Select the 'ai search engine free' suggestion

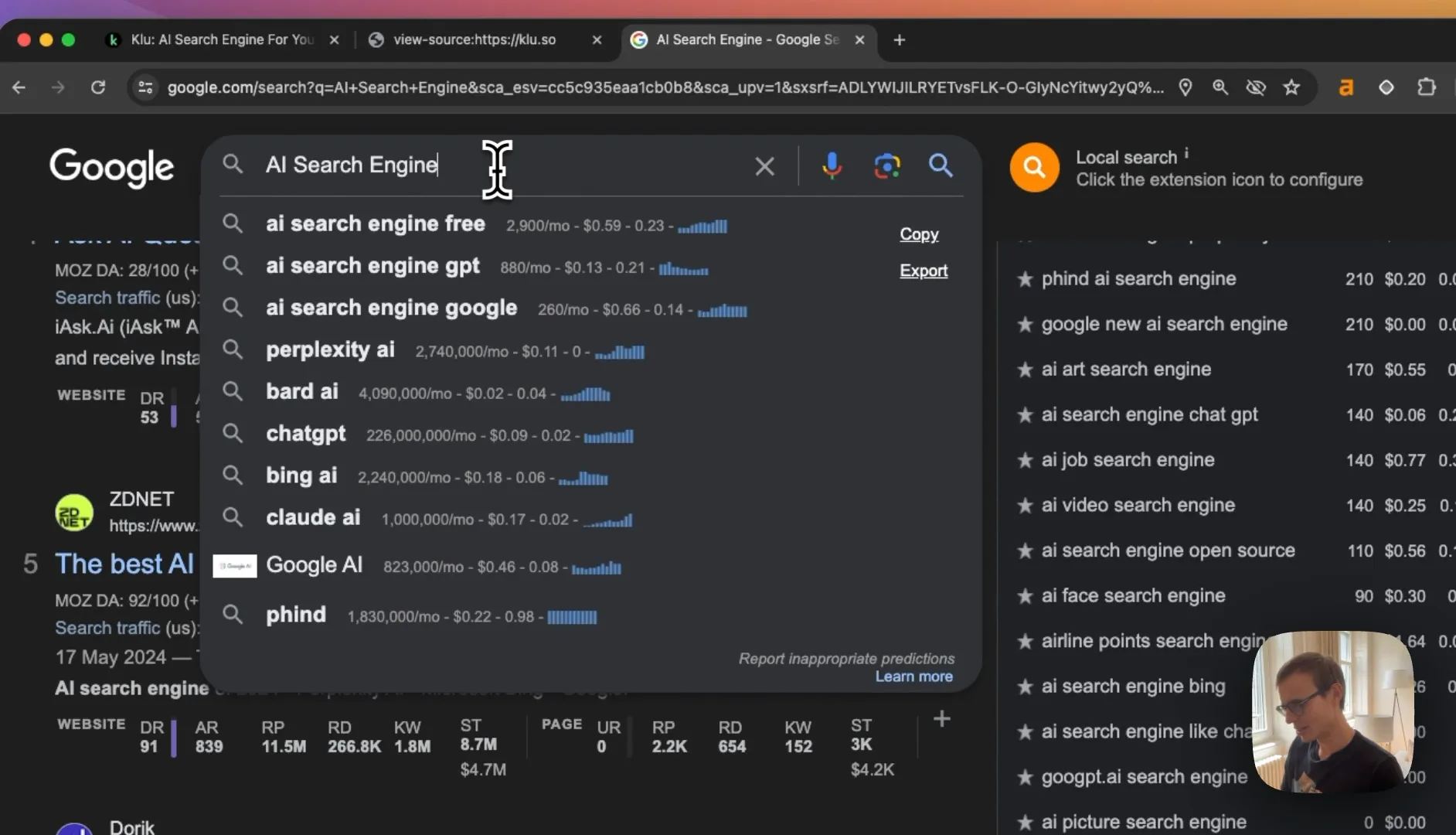[x=376, y=224]
